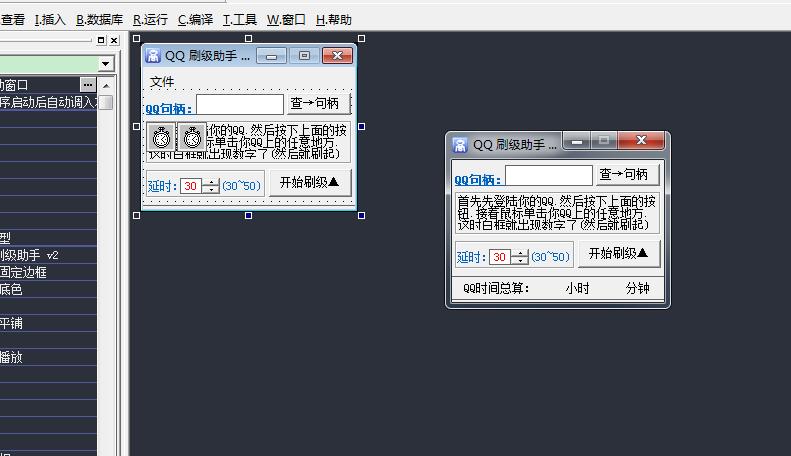791x456 pixels.
Task: Float the property panel with the dock icon
Action: pyautogui.click(x=101, y=40)
